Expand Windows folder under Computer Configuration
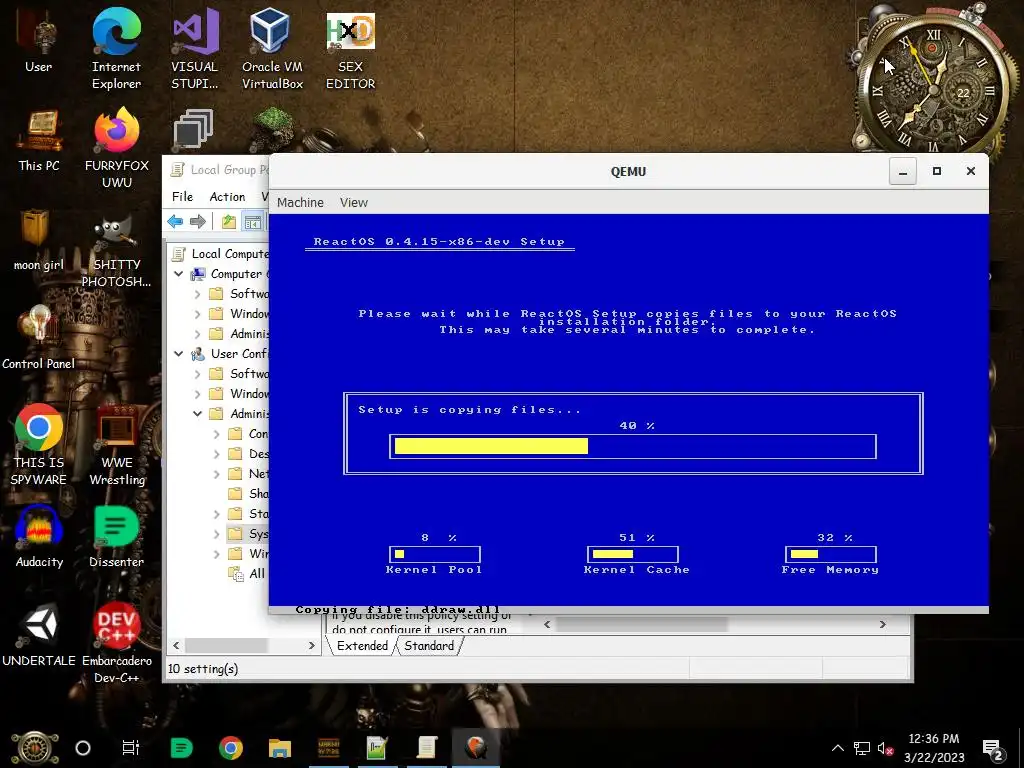This screenshot has height=768, width=1024. point(198,314)
